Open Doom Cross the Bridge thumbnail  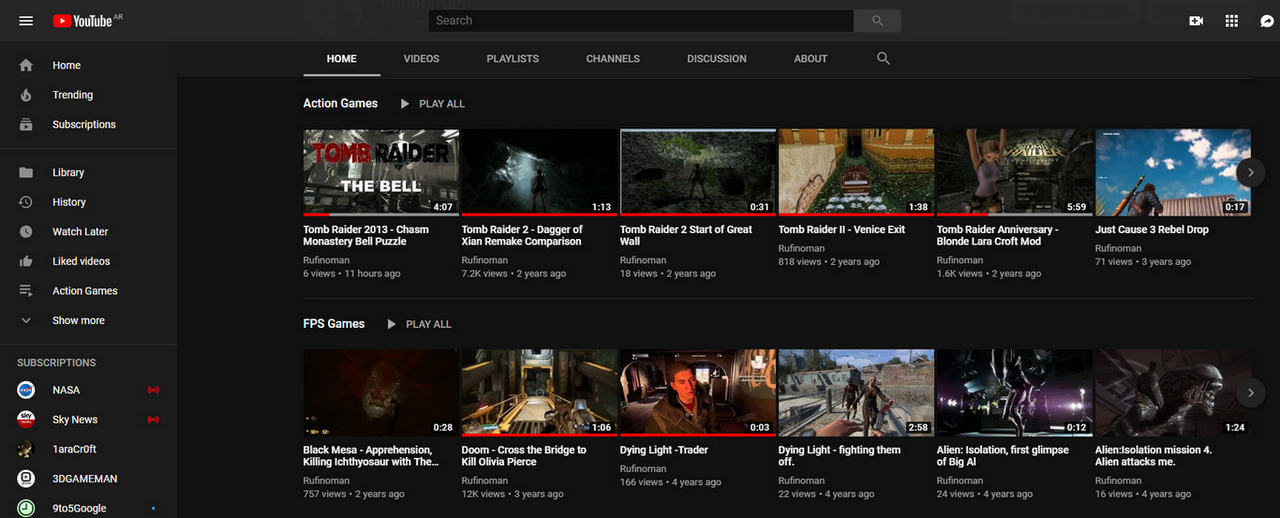tap(539, 392)
